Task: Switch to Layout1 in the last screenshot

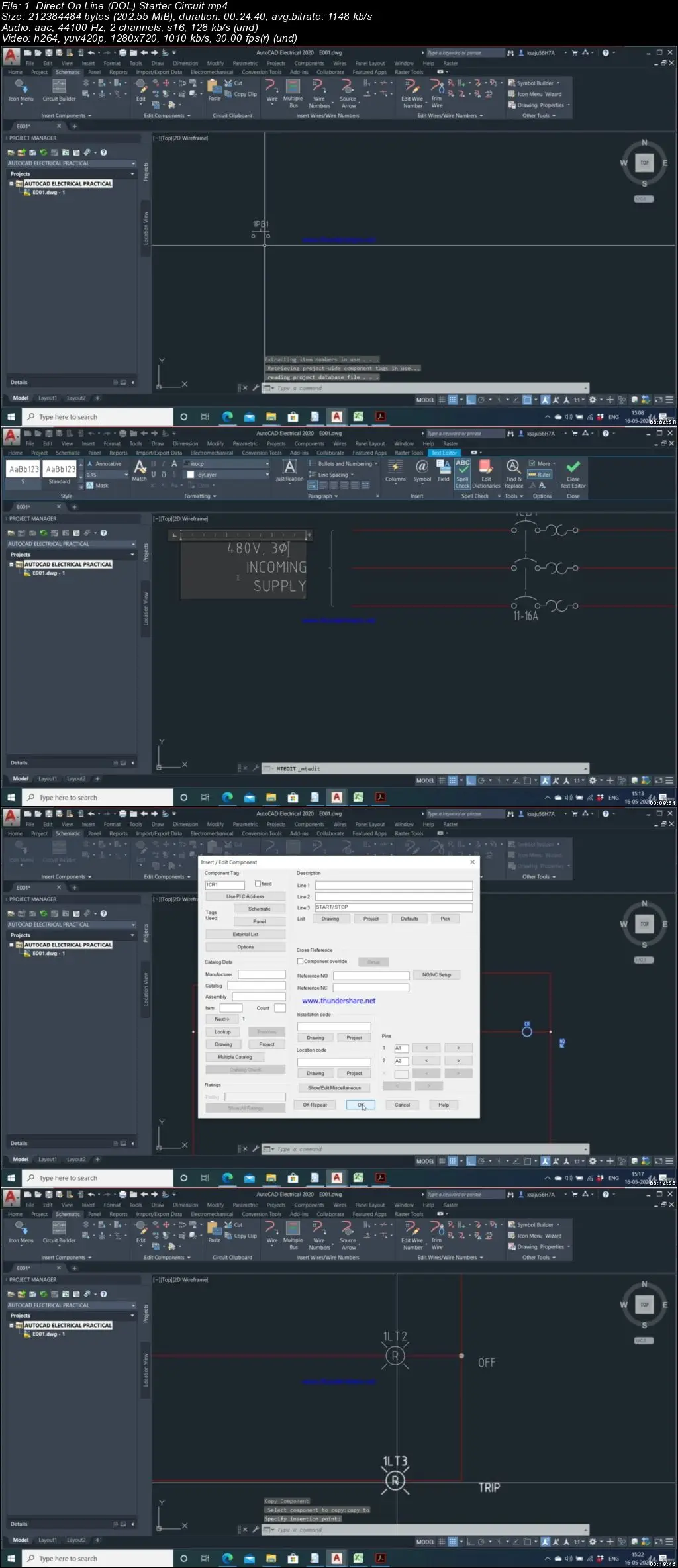Action: pos(48,1540)
